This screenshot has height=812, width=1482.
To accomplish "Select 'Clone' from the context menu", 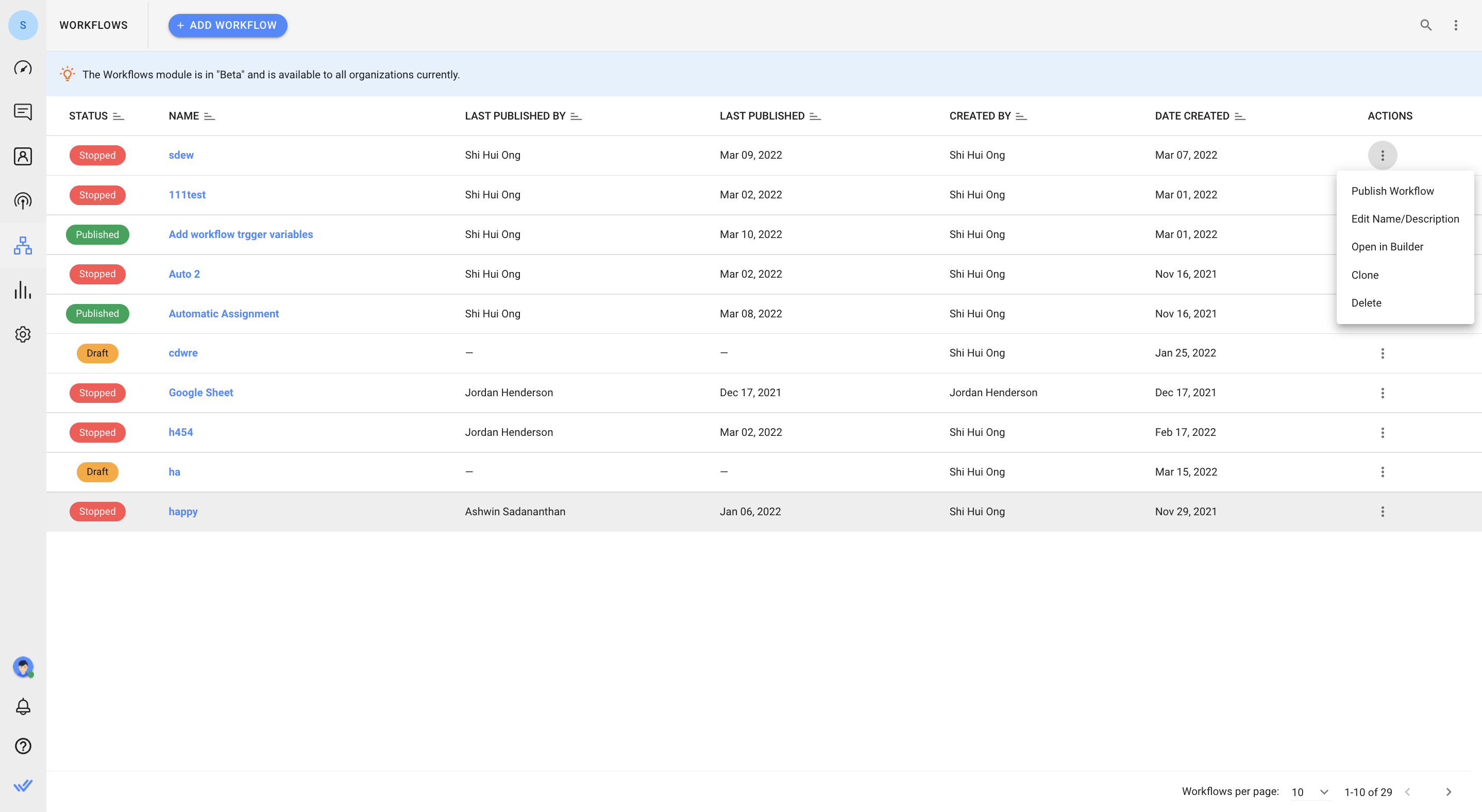I will (x=1365, y=275).
